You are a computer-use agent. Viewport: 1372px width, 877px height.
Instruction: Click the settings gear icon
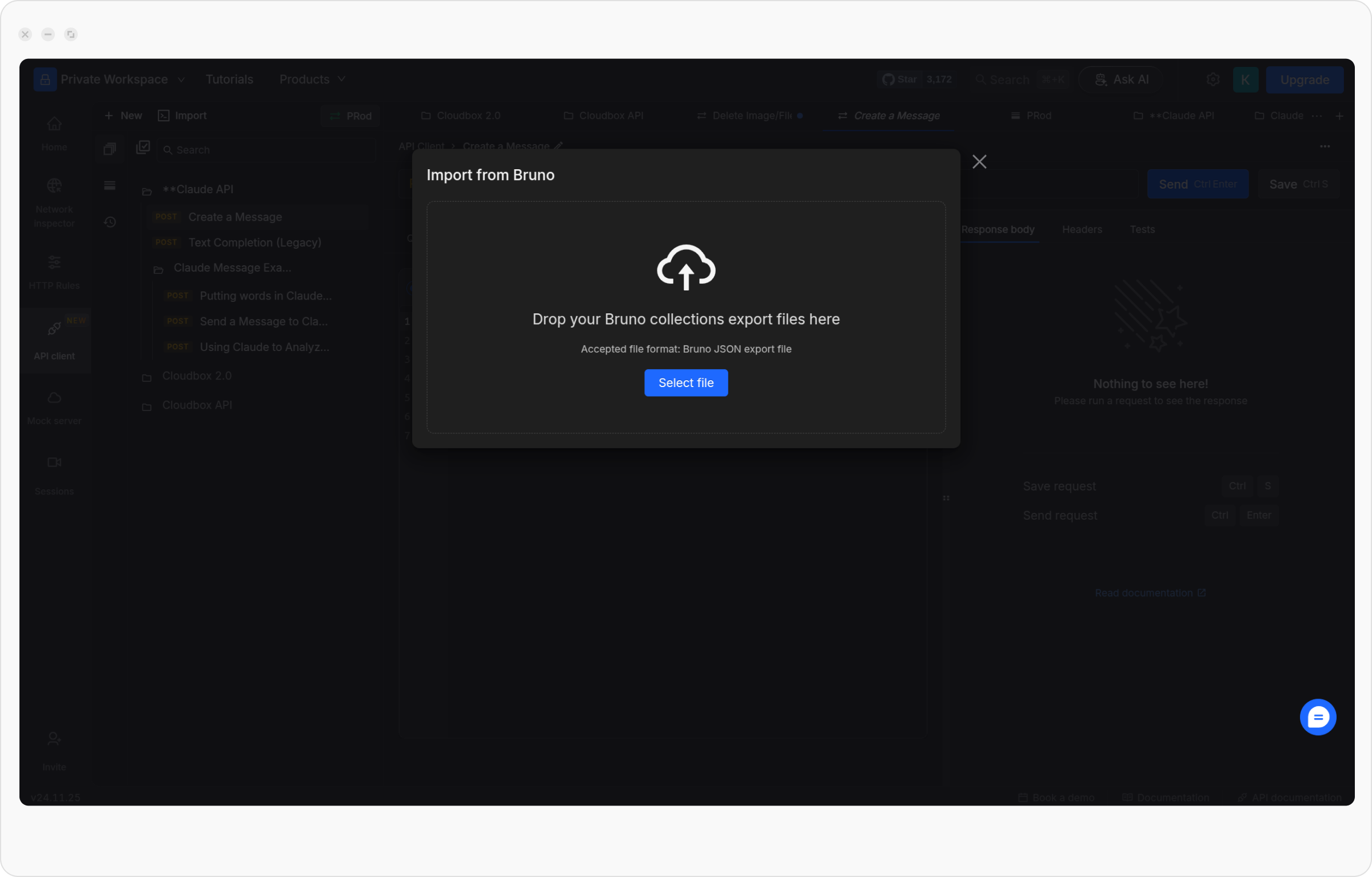click(x=1213, y=79)
